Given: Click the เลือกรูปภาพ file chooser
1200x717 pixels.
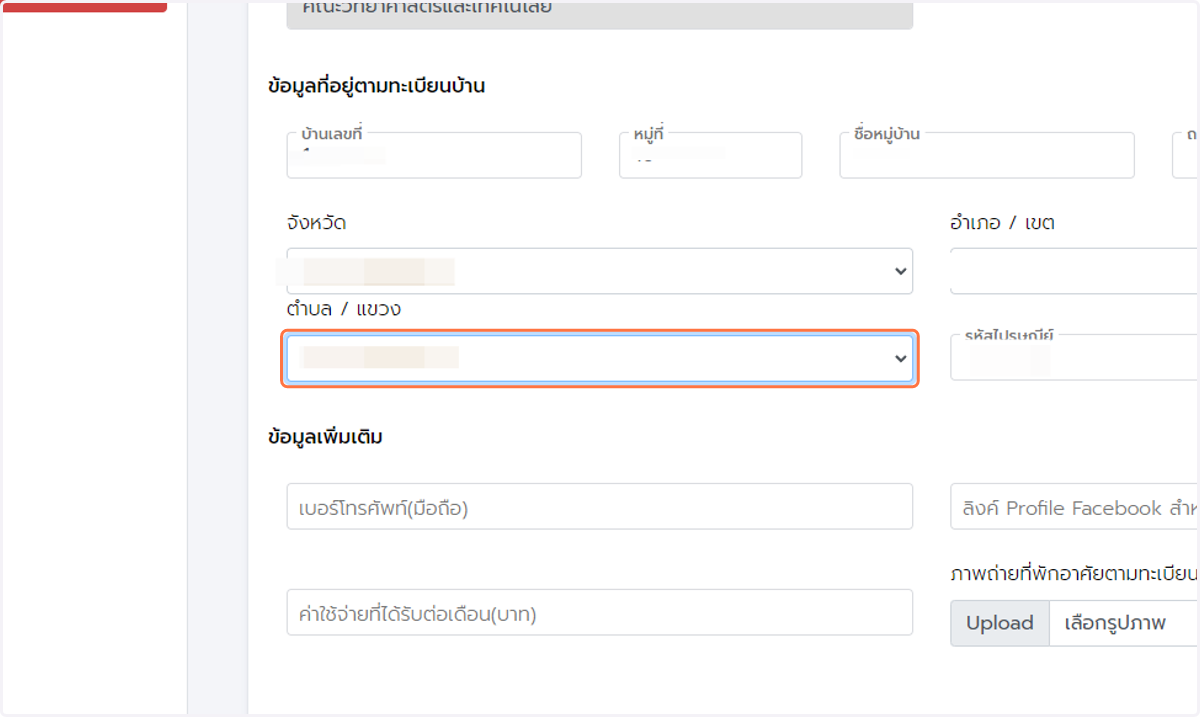Looking at the screenshot, I should tap(1124, 623).
